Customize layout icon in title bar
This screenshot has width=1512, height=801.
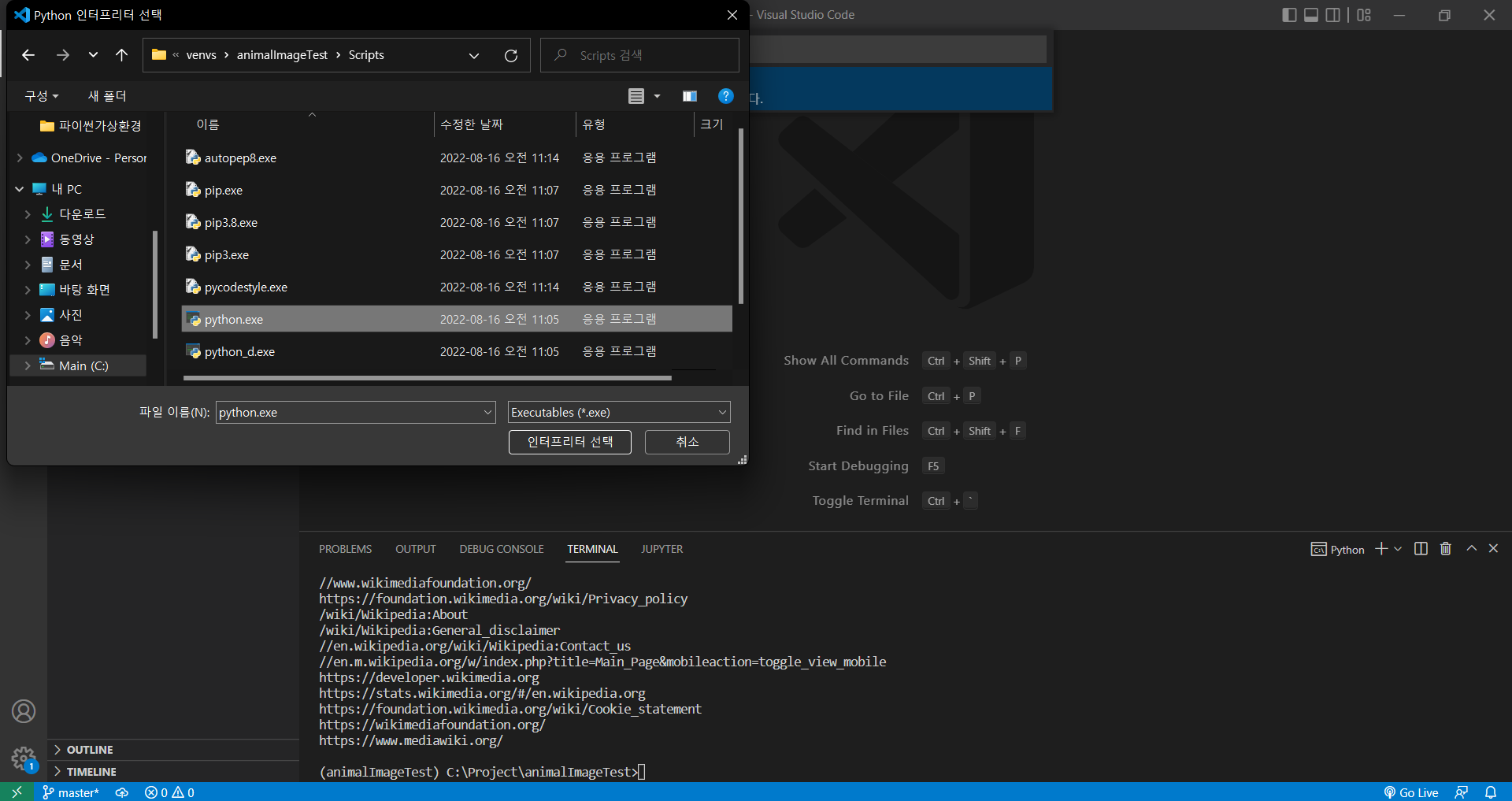click(1364, 15)
